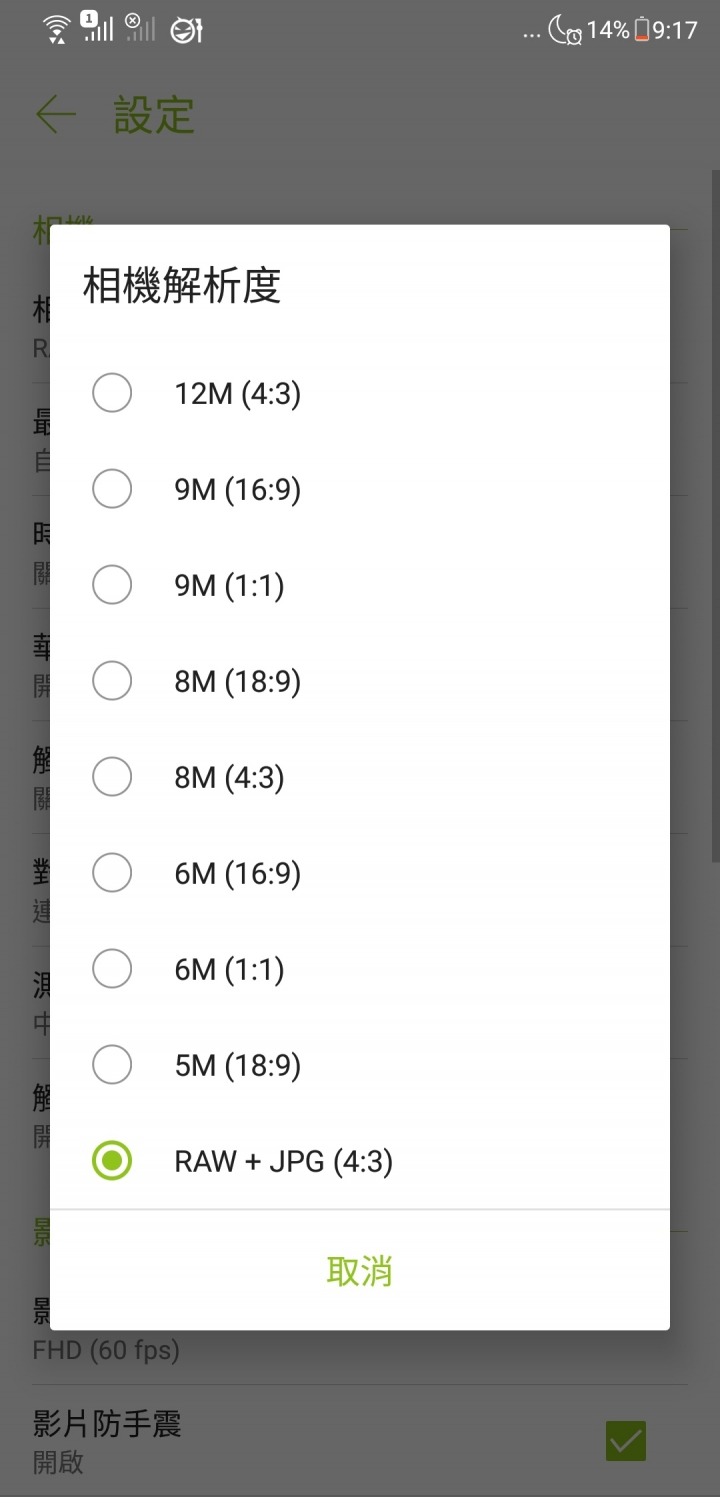Viewport: 720px width, 1497px height.
Task: Select 6M (16:9) resolution
Action: pyautogui.click(x=360, y=874)
